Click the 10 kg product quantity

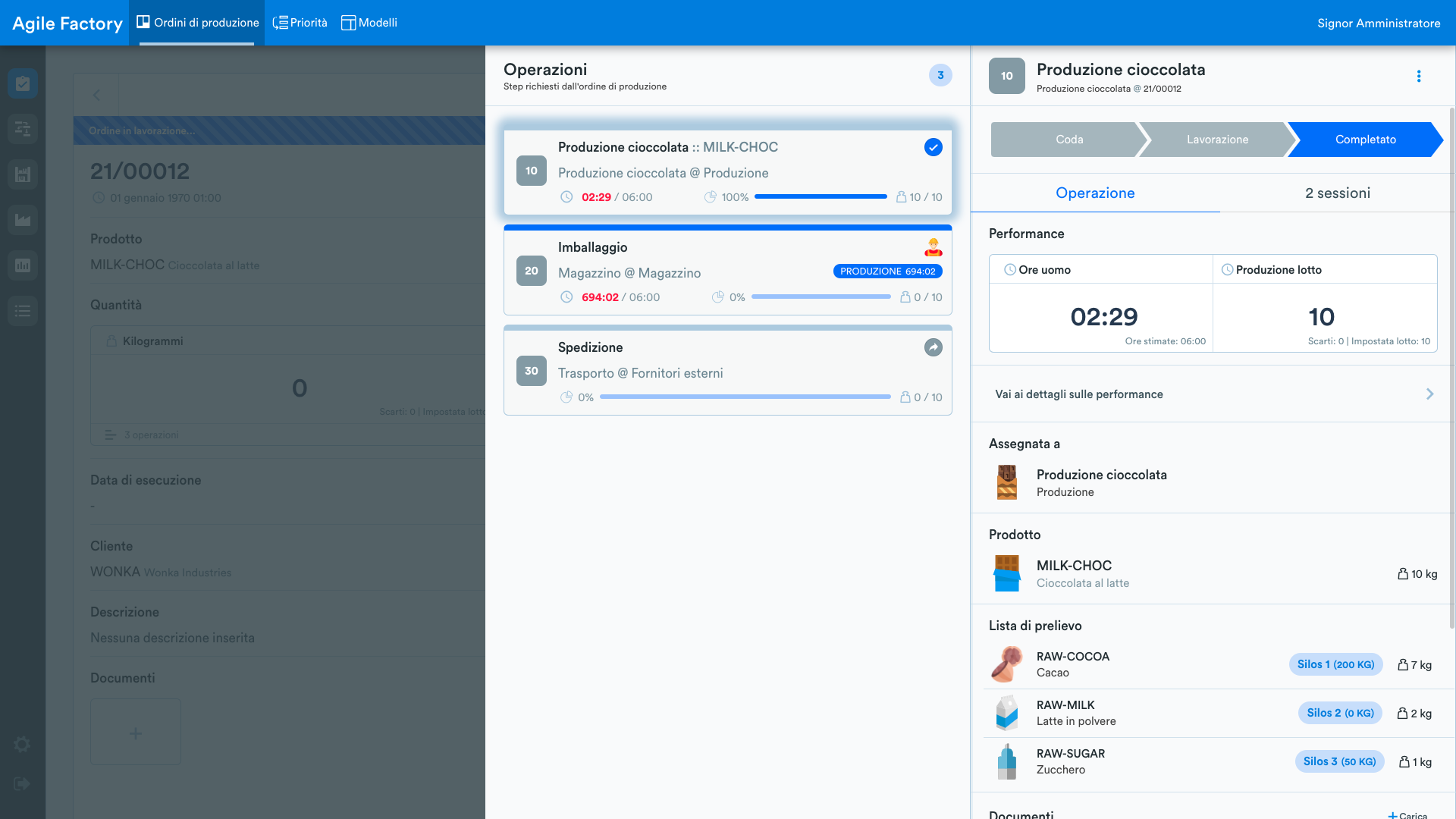click(x=1417, y=574)
